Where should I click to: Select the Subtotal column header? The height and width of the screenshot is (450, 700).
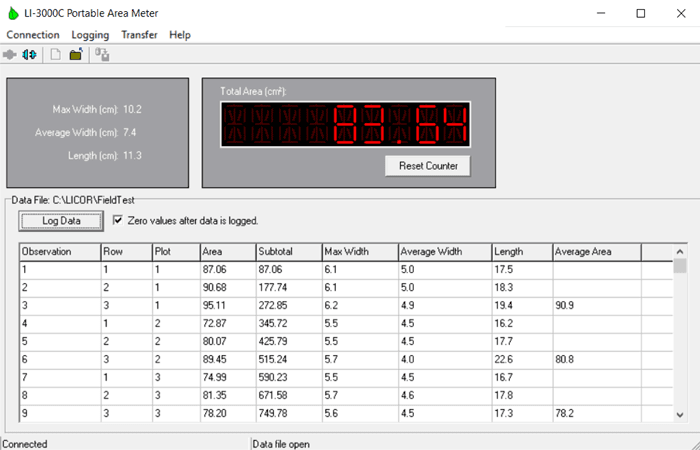click(287, 251)
